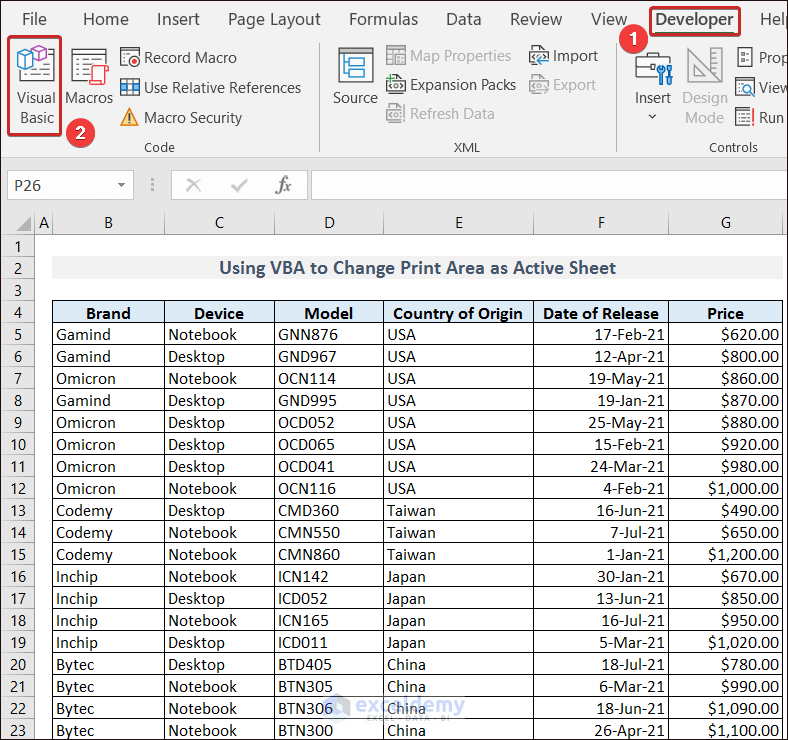
Task: Select the Price header cell
Action: (725, 313)
